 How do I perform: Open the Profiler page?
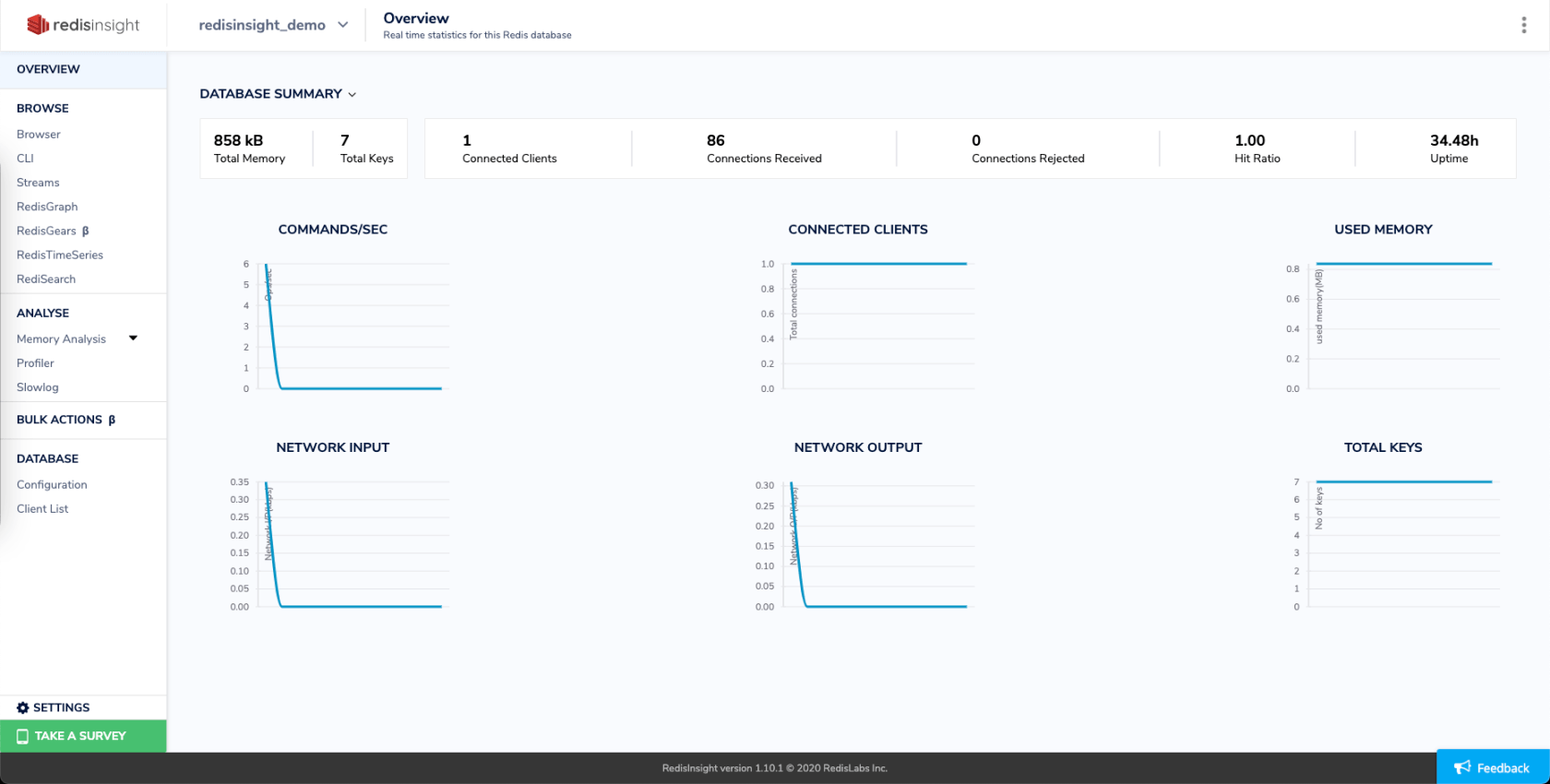(35, 362)
